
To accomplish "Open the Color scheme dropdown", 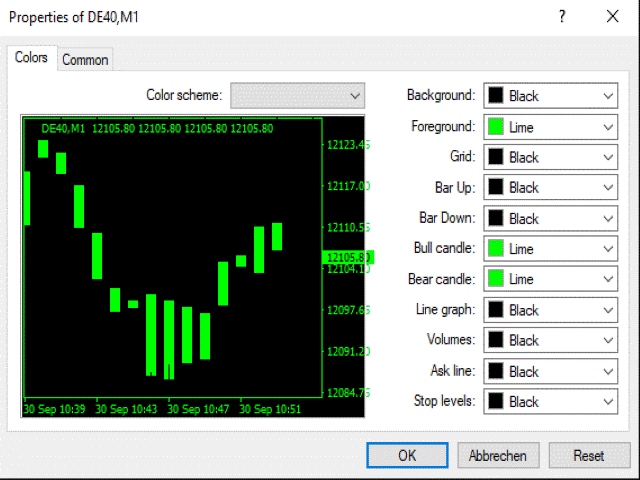I will click(x=298, y=96).
